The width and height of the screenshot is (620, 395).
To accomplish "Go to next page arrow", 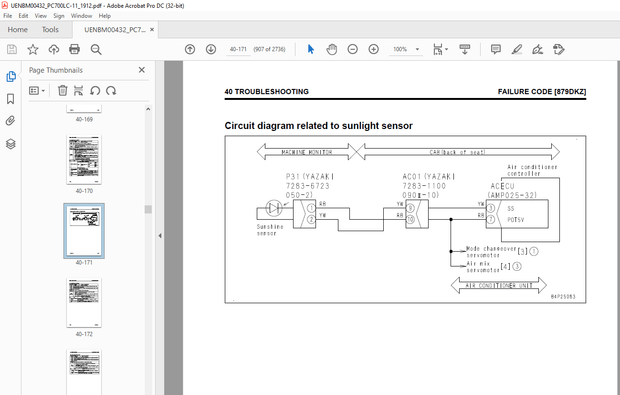I will coord(211,49).
